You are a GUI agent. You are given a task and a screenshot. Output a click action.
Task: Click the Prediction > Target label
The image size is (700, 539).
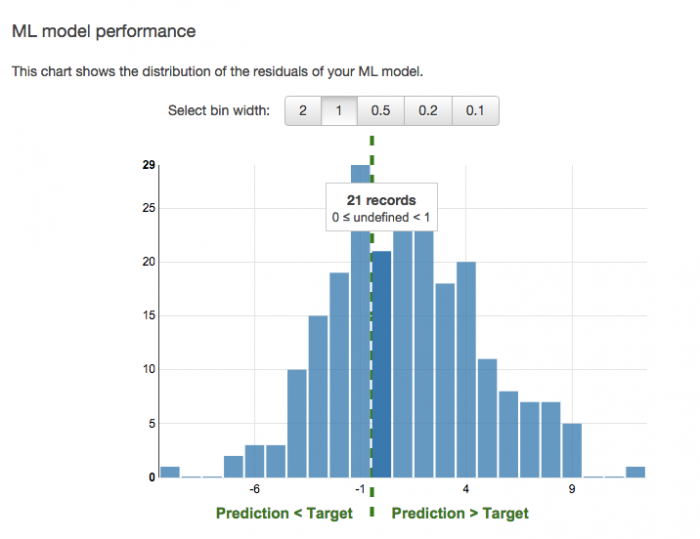click(x=460, y=514)
